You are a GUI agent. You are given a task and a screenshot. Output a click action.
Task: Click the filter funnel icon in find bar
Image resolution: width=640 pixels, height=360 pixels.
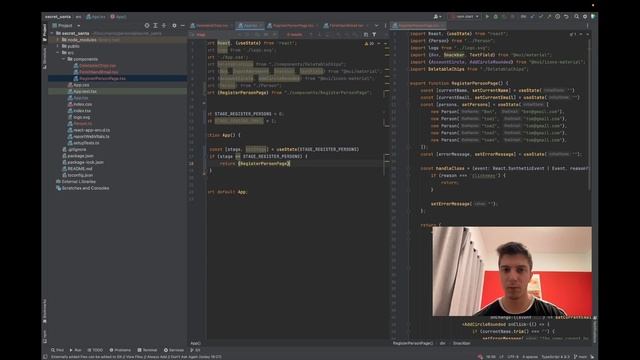click(374, 35)
